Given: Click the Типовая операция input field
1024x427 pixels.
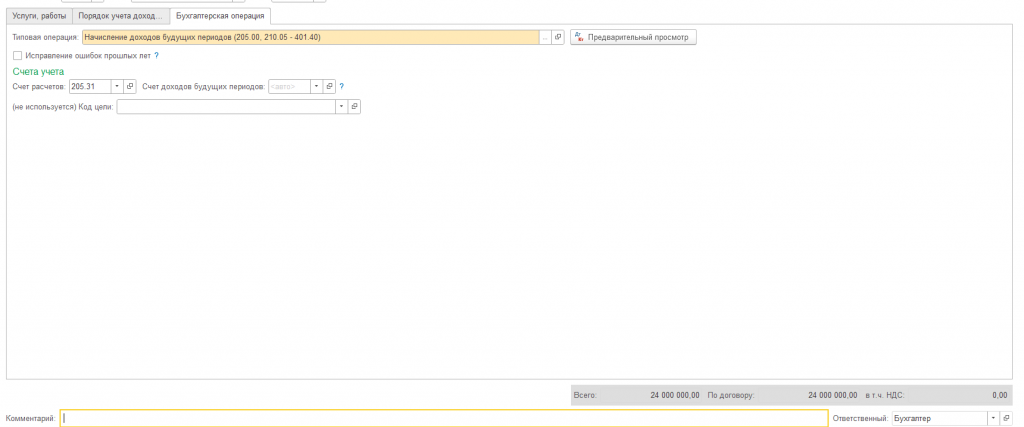Looking at the screenshot, I should [x=311, y=37].
